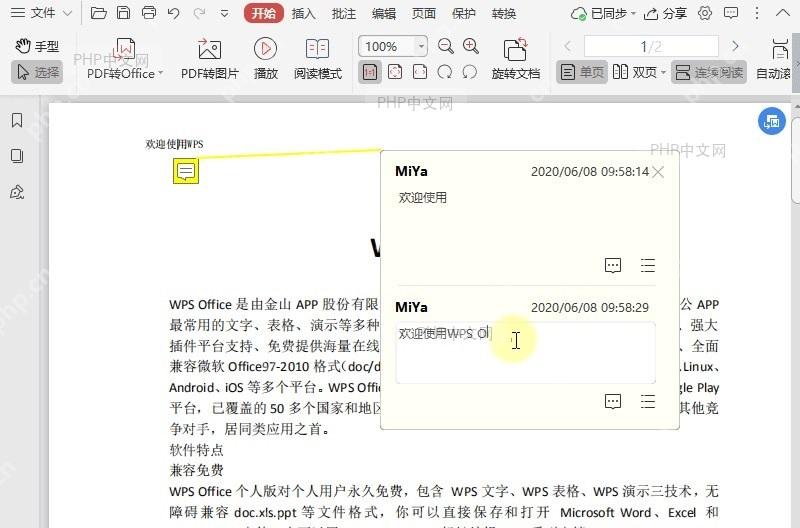
Task: Close the MiYa comment popup
Action: coord(658,172)
